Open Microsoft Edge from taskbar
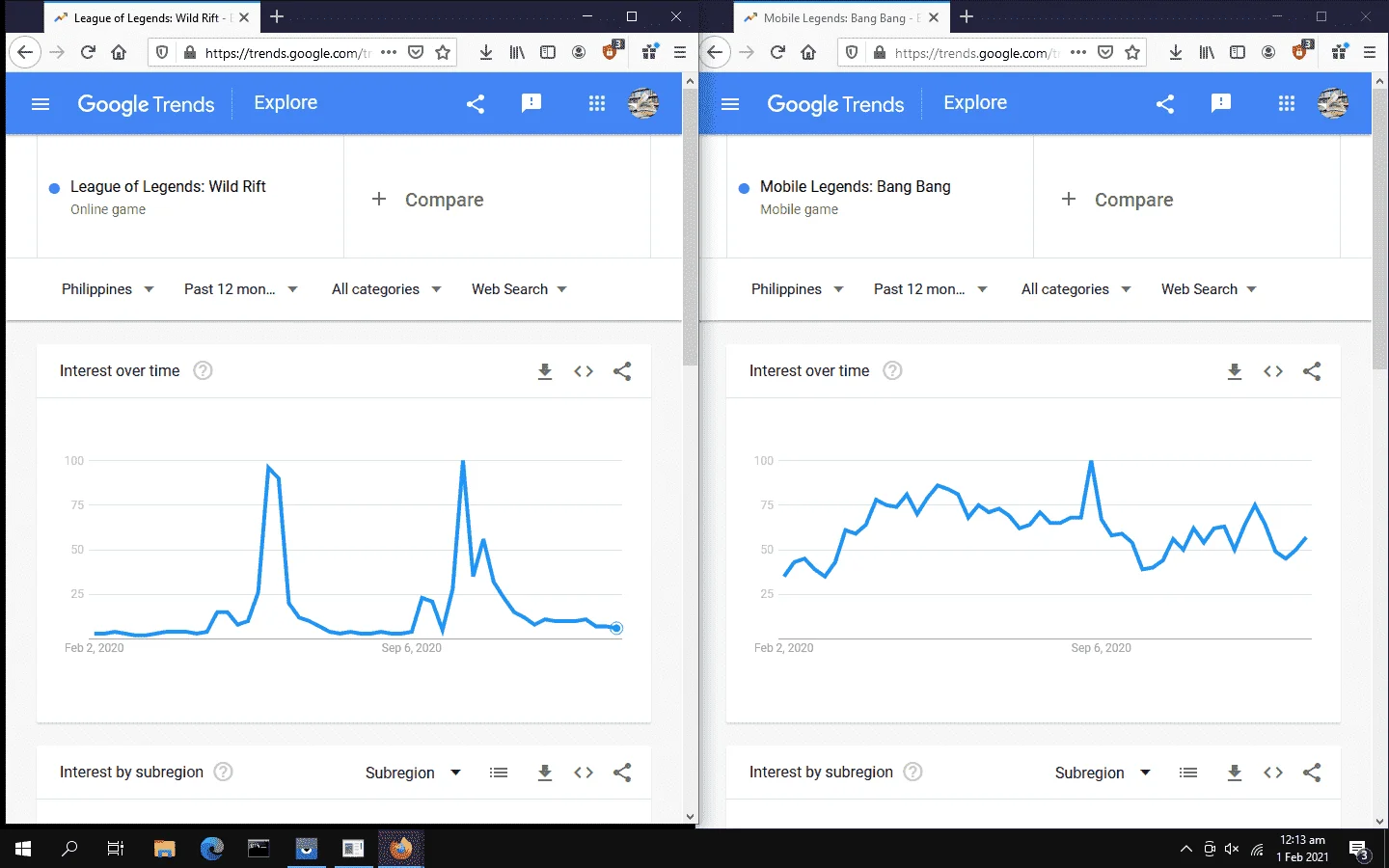This screenshot has width=1389, height=868. 211,849
